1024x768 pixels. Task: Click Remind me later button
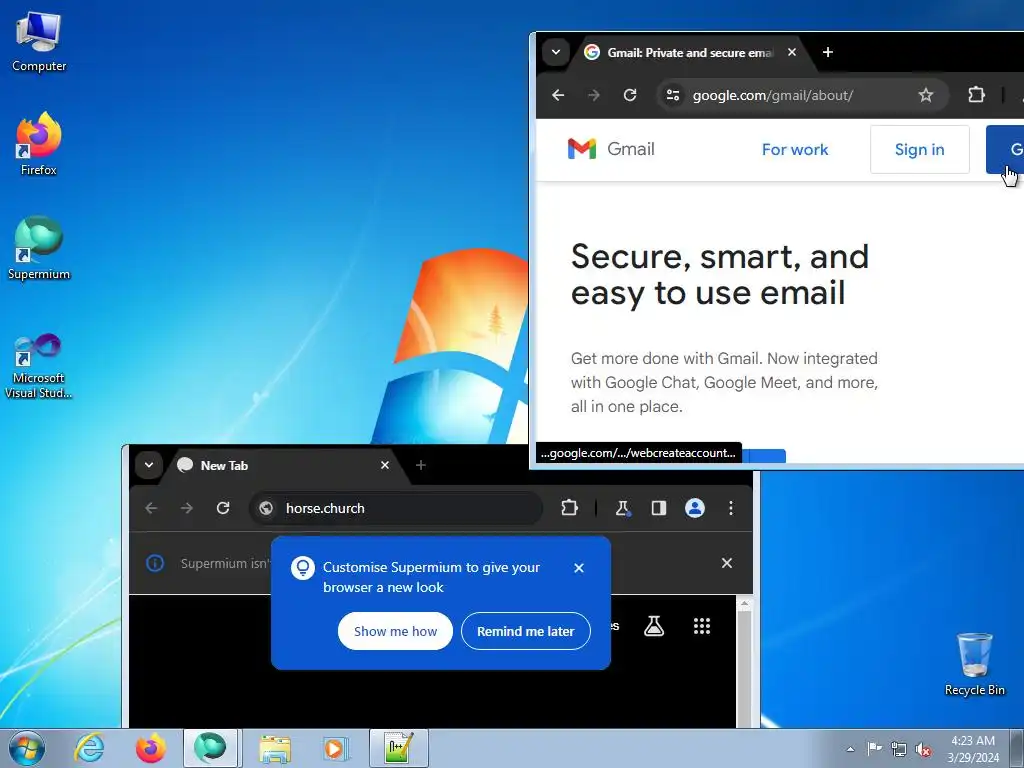tap(526, 631)
